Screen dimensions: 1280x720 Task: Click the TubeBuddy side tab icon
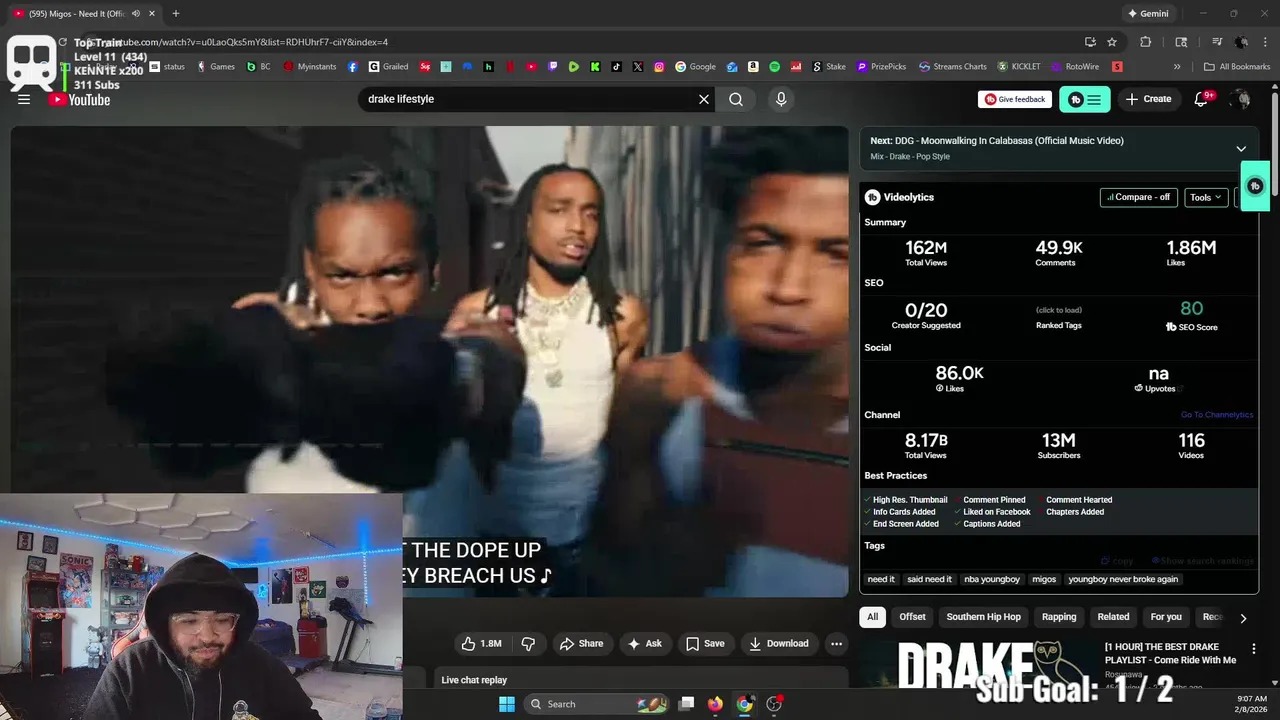[x=1255, y=186]
